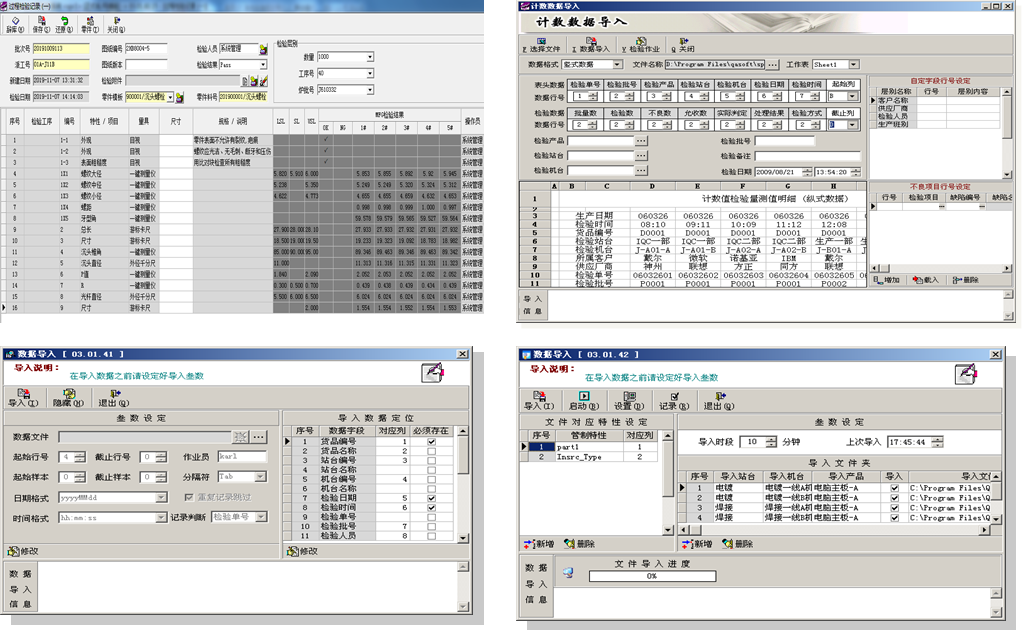Click 删除 under the 导入文件夹 table

click(x=737, y=544)
